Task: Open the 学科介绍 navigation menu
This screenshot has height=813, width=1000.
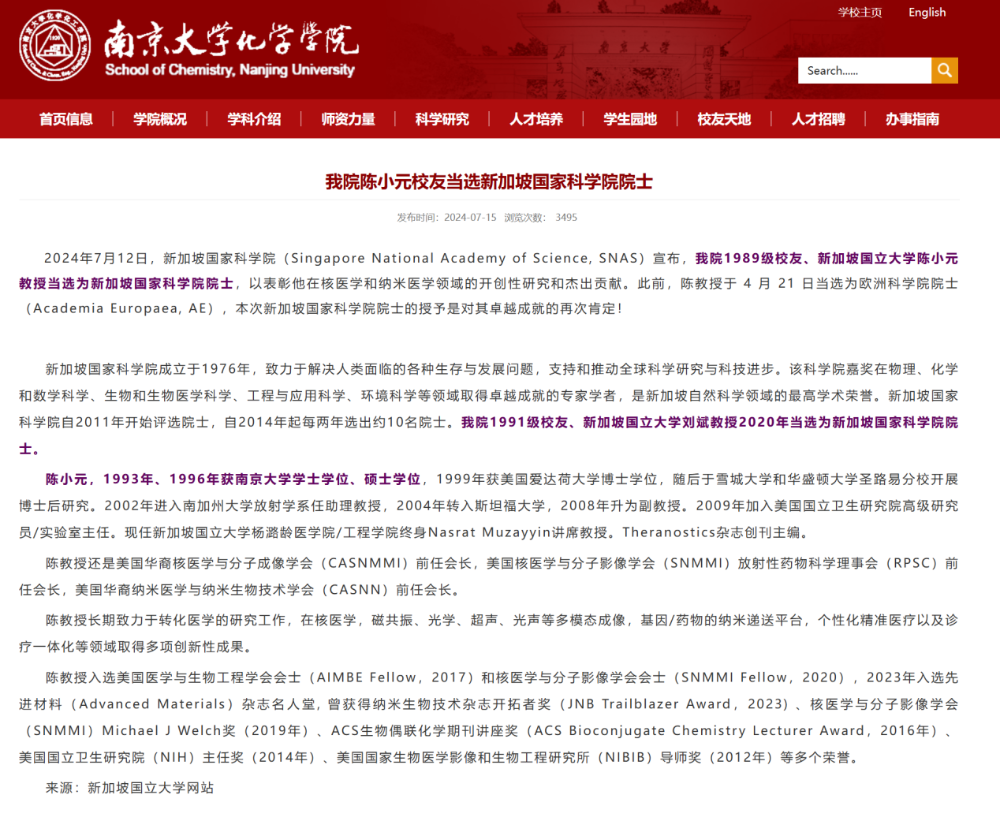Action: click(254, 119)
